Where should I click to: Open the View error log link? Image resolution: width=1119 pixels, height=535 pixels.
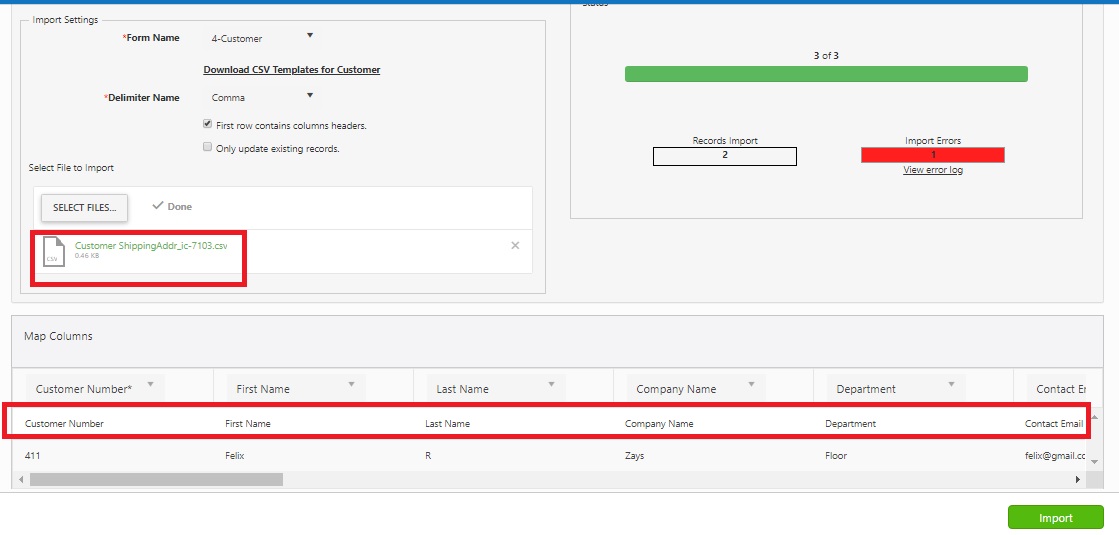tap(932, 170)
